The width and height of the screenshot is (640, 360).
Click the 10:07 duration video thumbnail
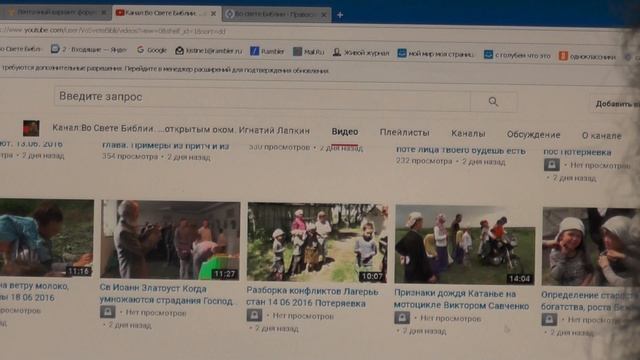[317, 242]
